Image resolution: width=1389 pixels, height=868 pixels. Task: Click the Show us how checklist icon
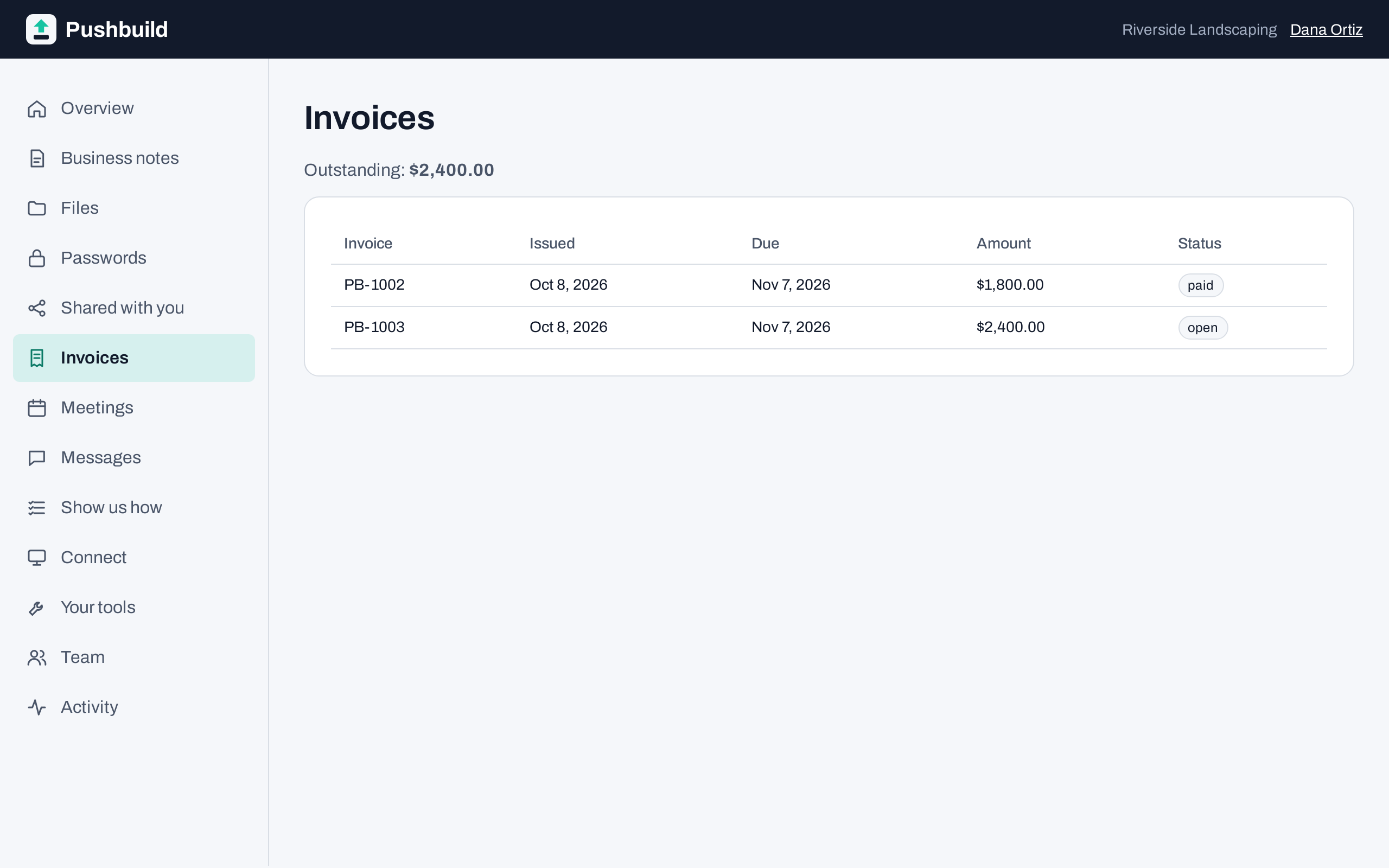37,508
